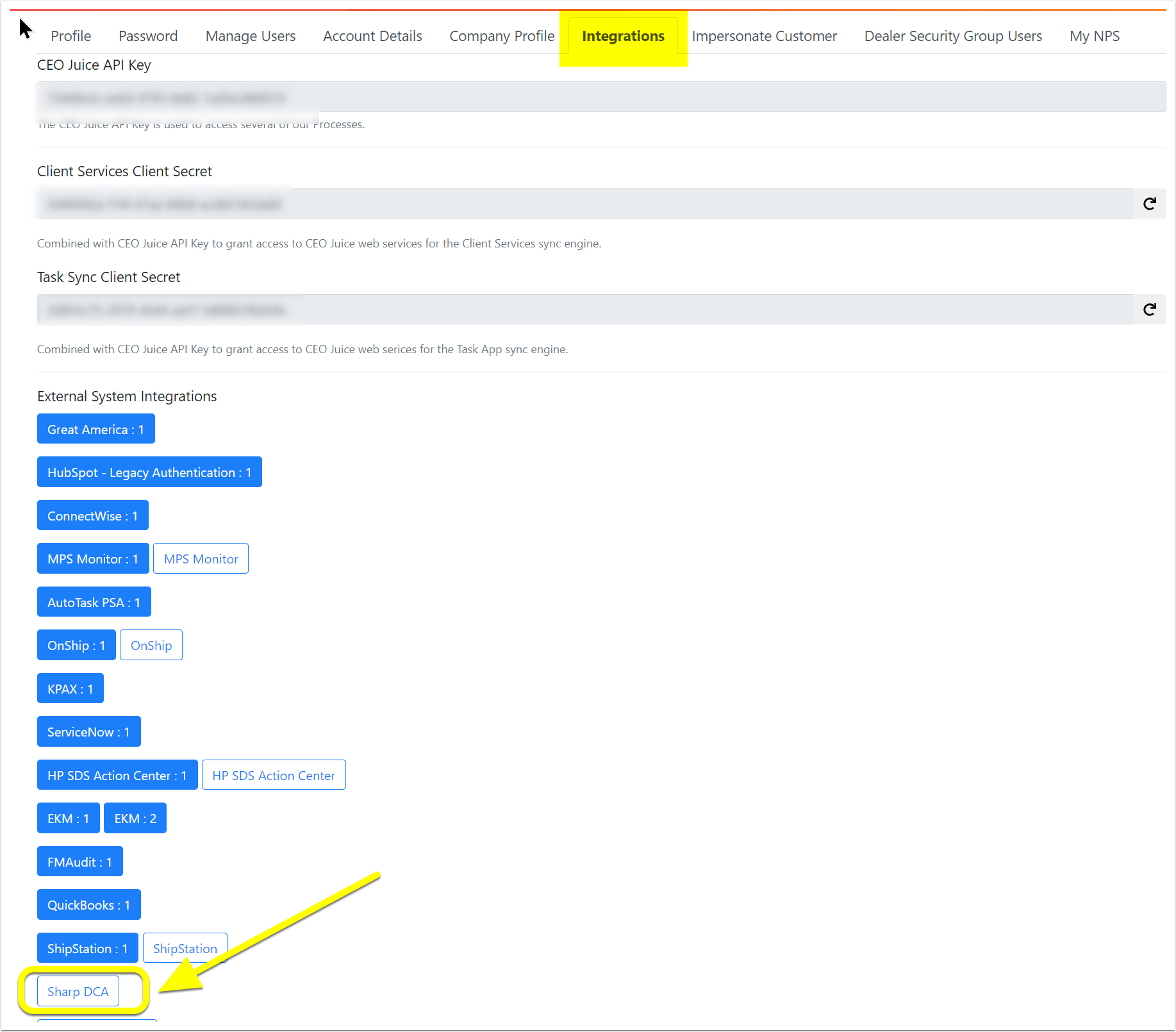
Task: Switch to Dealer Security Group Users tab
Action: (953, 36)
